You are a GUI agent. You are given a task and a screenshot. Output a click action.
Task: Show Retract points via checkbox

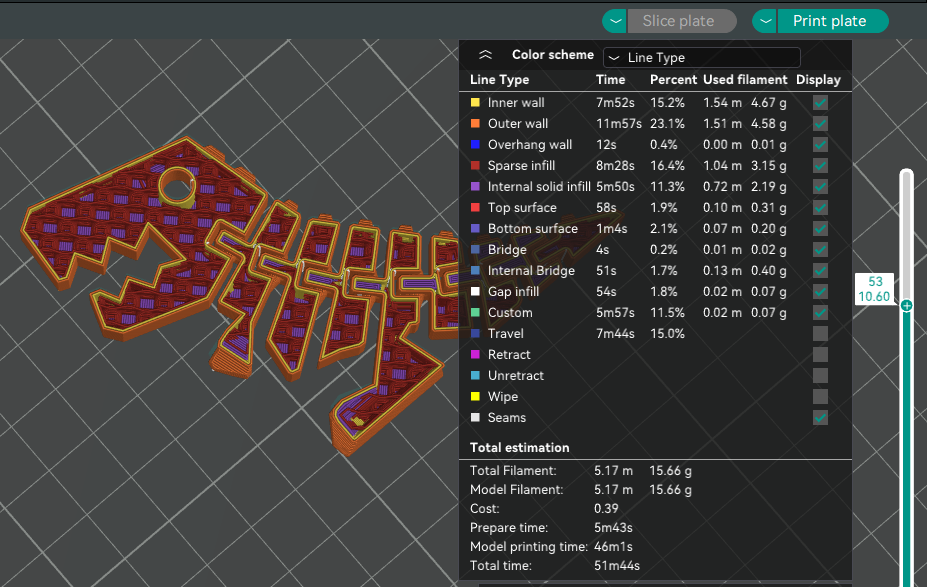[x=820, y=355]
